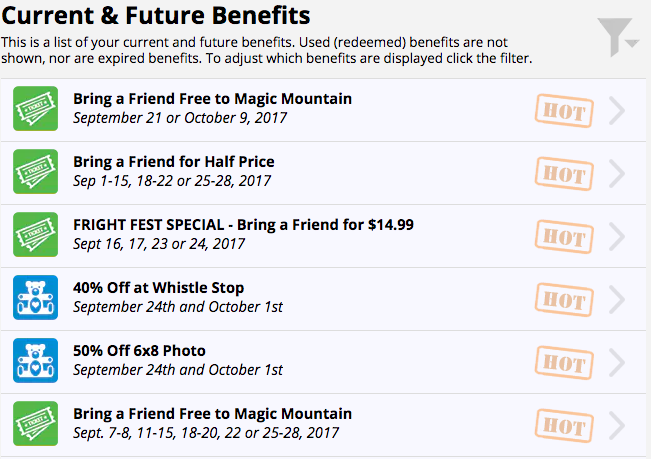The image size is (651, 459).
Task: Open 50% Off 6x8 Photo benefit
Action: [x=139, y=351]
